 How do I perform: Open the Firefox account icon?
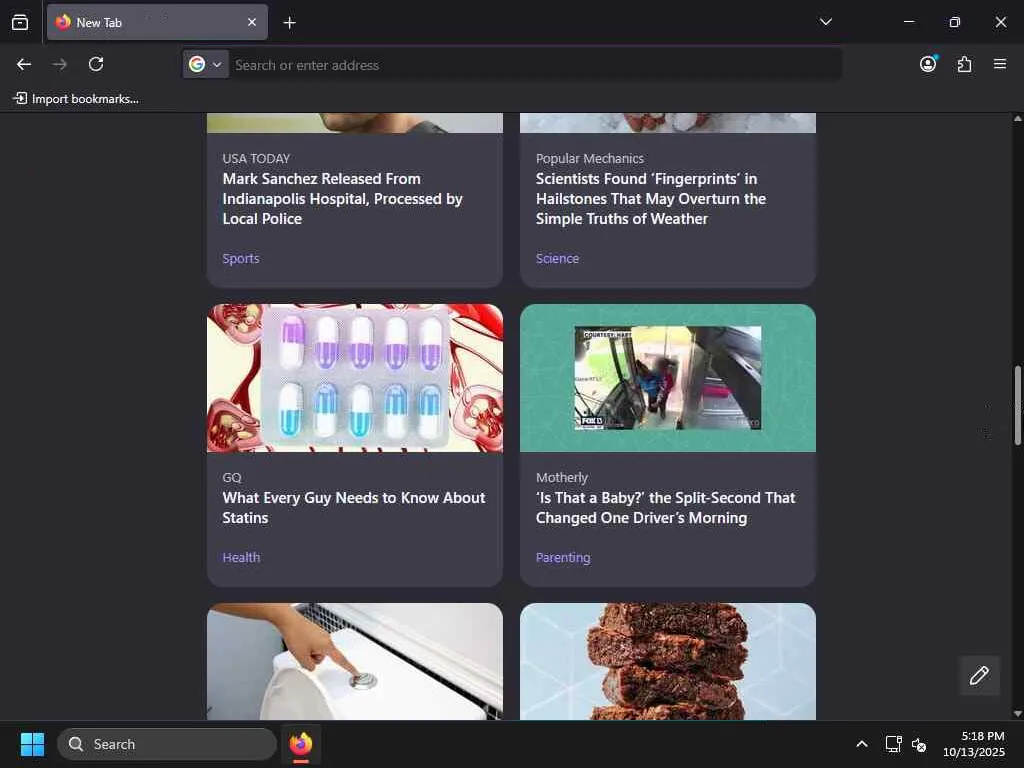click(x=928, y=64)
